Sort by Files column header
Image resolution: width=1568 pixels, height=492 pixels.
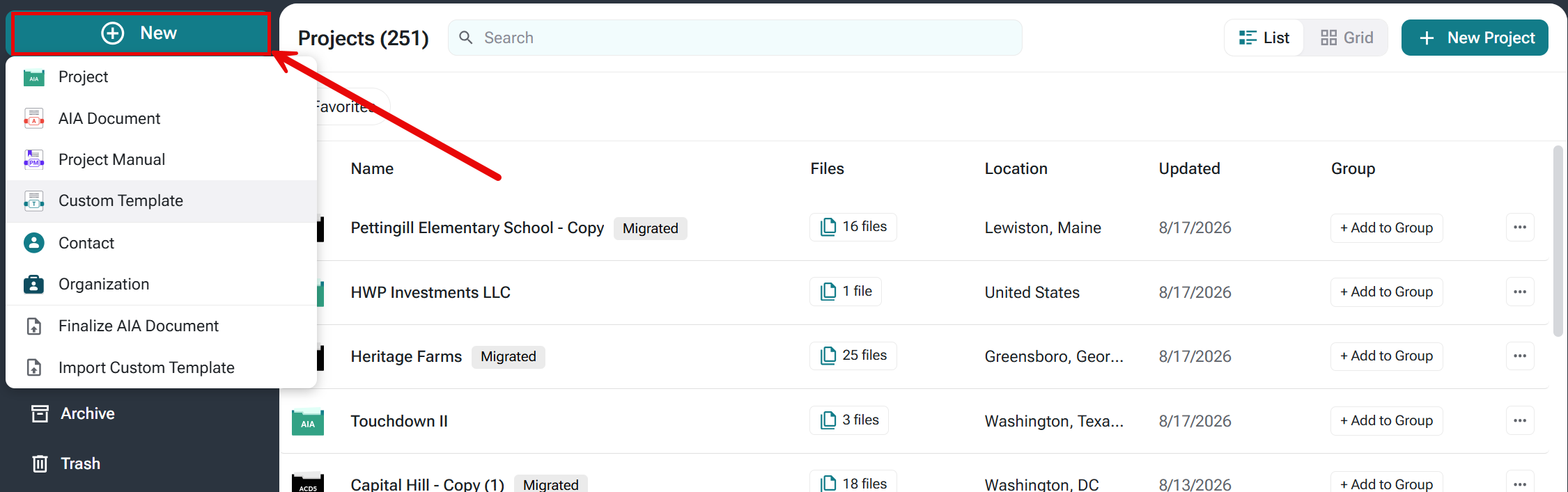click(827, 168)
